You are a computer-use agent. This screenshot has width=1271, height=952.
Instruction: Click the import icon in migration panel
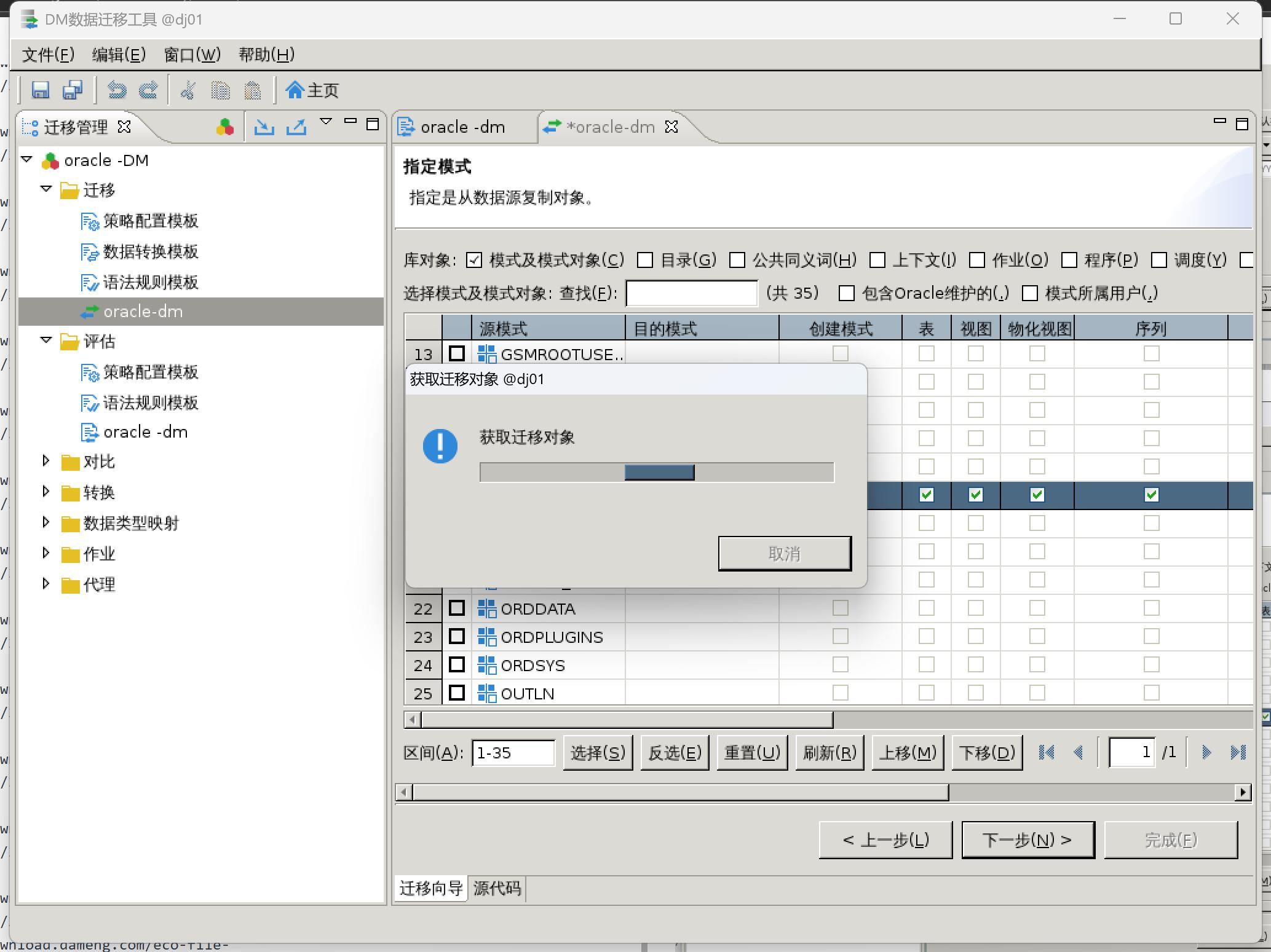click(x=264, y=127)
